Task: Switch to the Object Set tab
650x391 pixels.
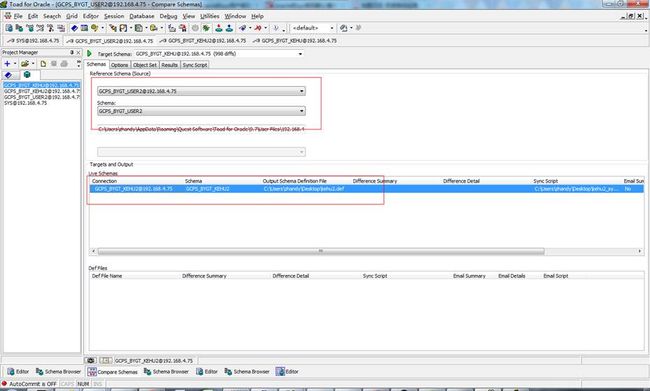Action: tap(145, 65)
